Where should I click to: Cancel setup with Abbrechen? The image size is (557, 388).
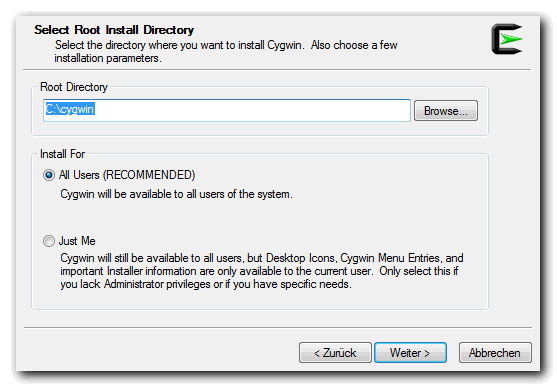click(x=495, y=352)
